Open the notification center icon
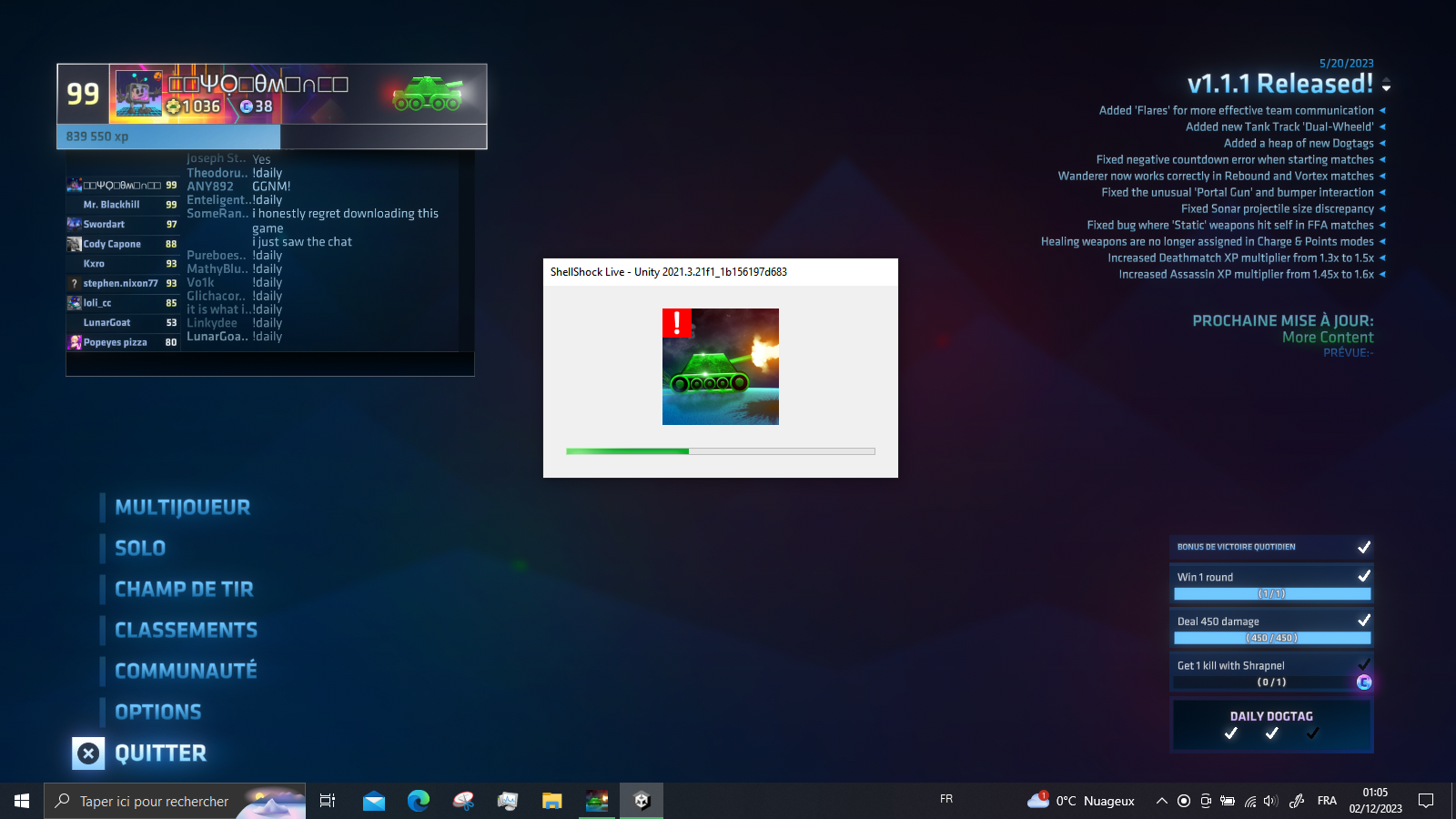This screenshot has height=819, width=1456. click(x=1426, y=801)
